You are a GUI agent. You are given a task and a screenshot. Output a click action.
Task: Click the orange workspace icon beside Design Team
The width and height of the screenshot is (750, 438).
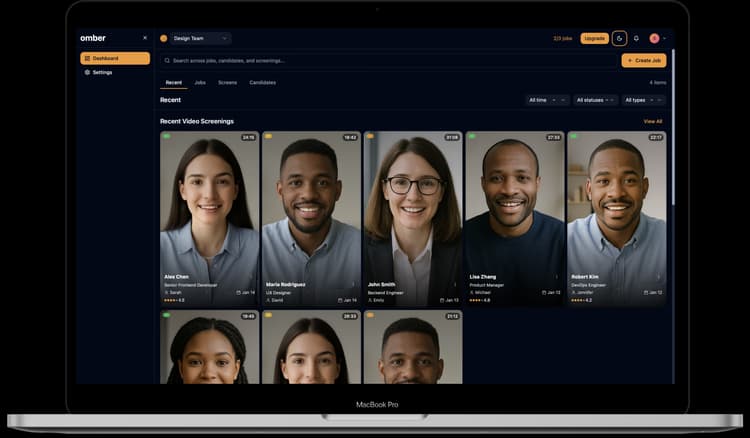(x=164, y=38)
